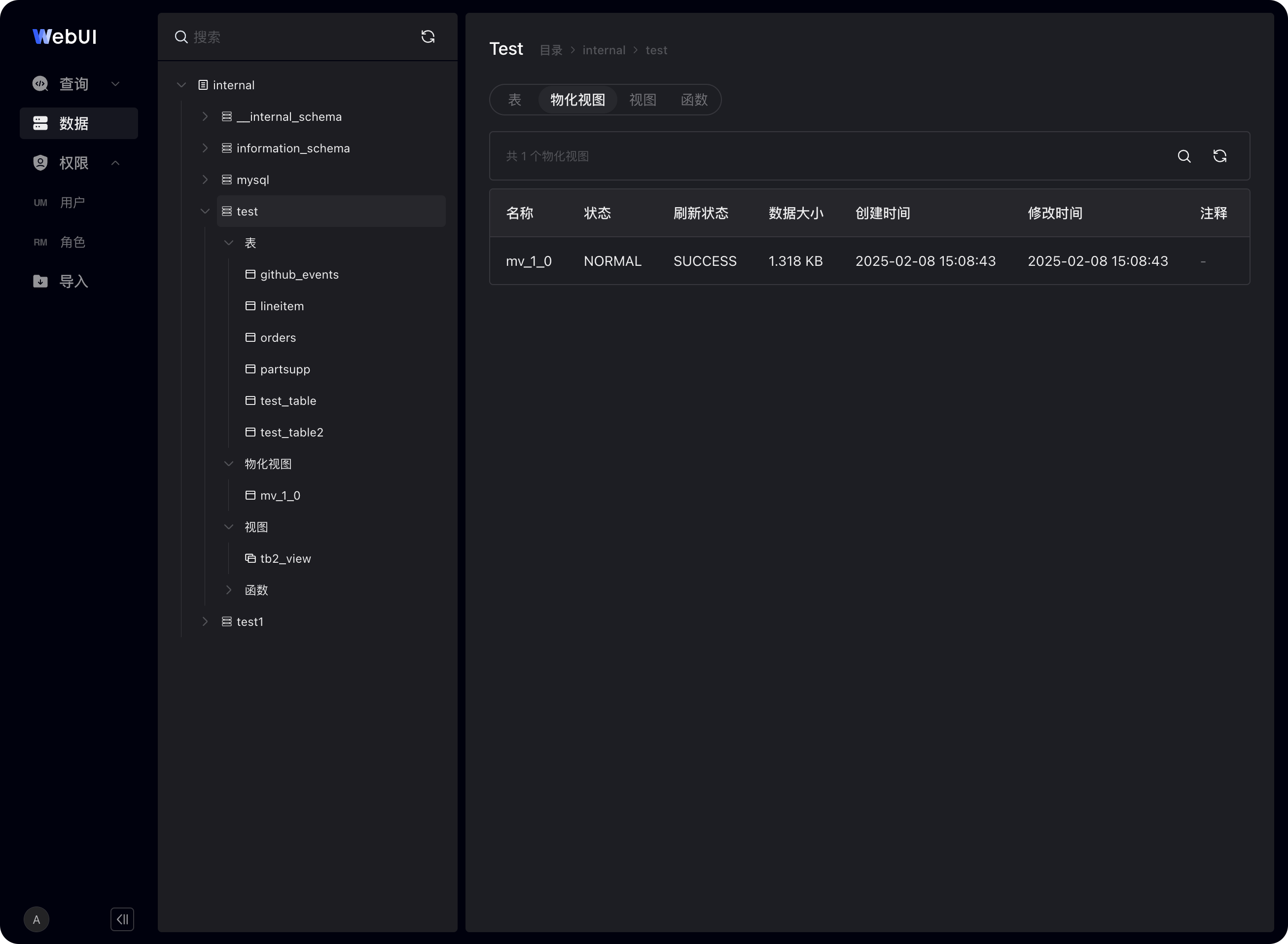The width and height of the screenshot is (1288, 944).
Task: Open the 导入 import icon
Action: pos(40,281)
